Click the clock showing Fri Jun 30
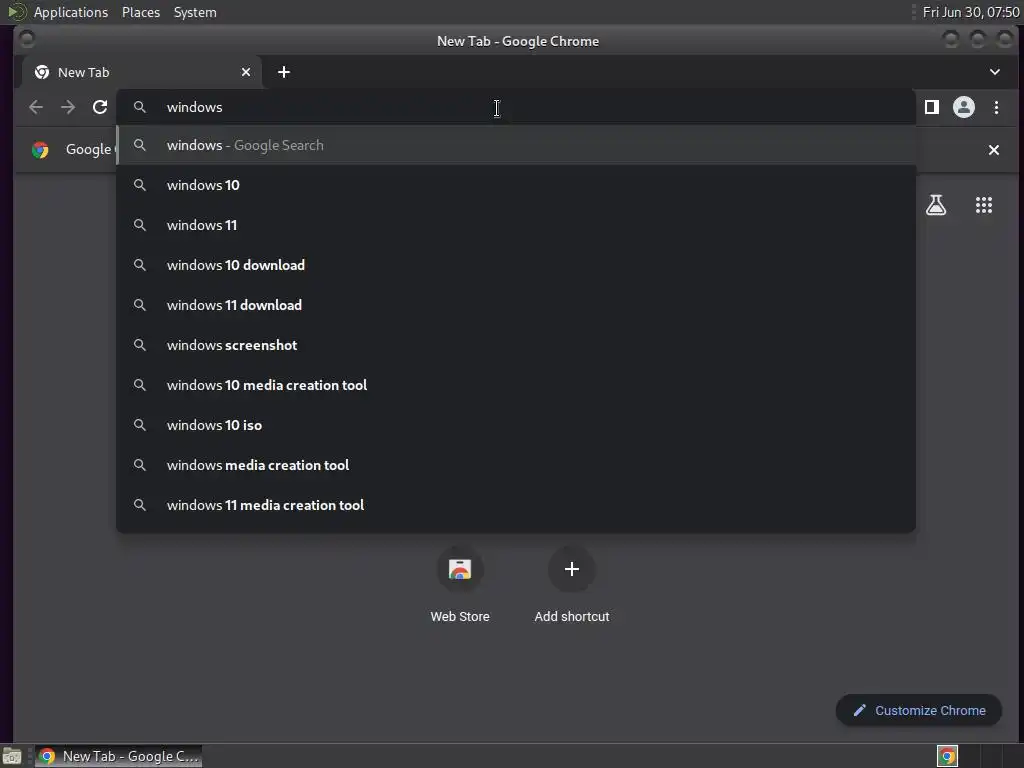The image size is (1024, 768). [x=970, y=12]
